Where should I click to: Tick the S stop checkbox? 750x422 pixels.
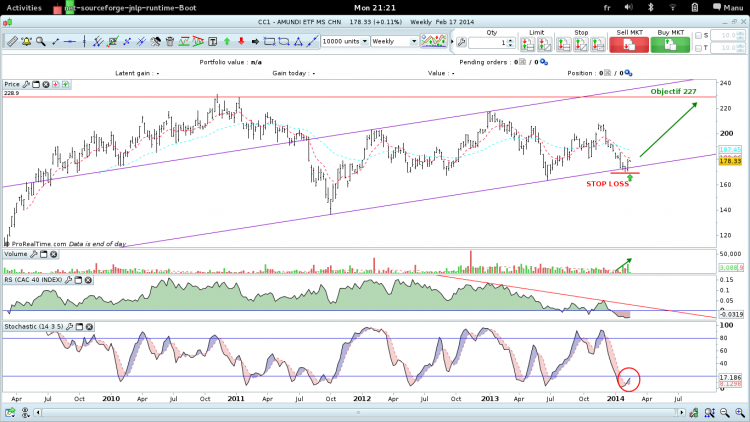tap(698, 36)
